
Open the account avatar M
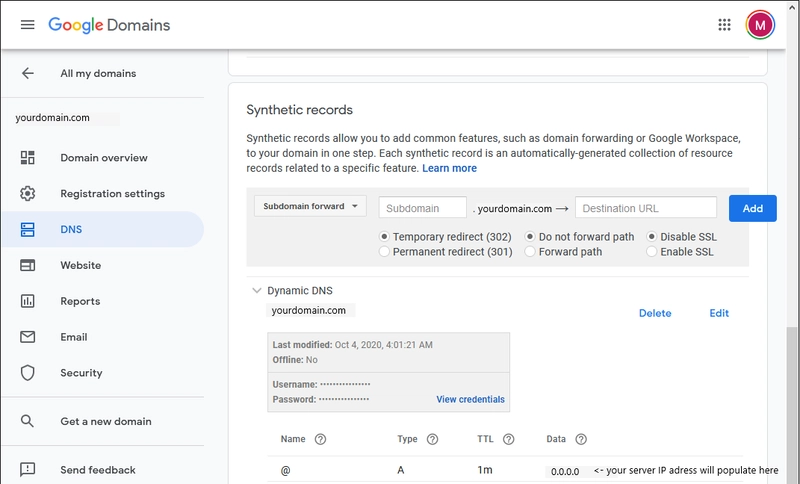point(760,24)
